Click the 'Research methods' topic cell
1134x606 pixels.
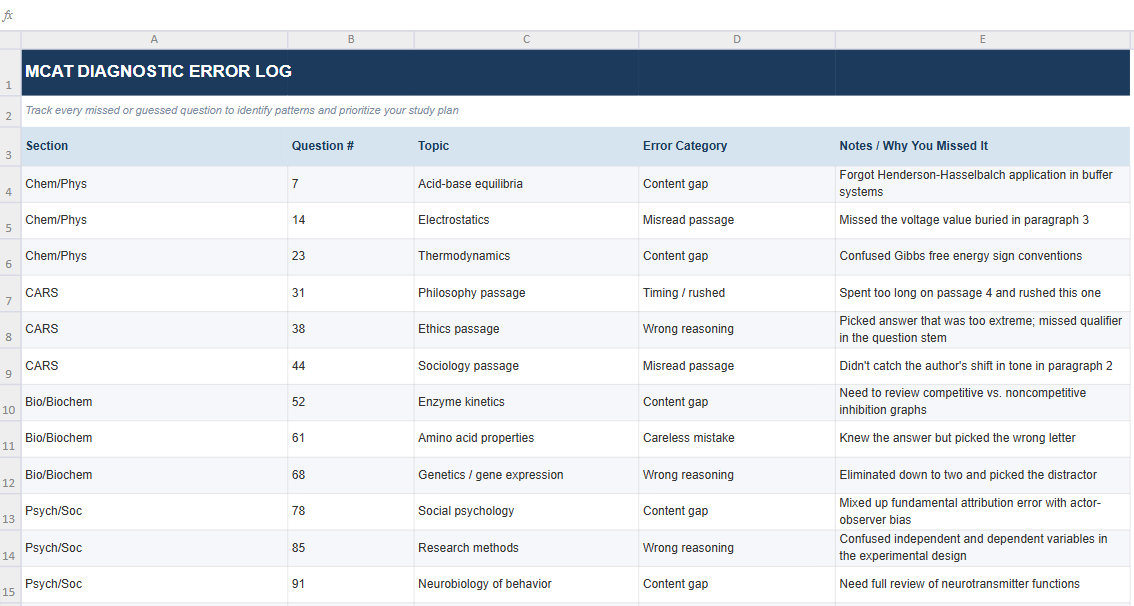click(x=526, y=548)
